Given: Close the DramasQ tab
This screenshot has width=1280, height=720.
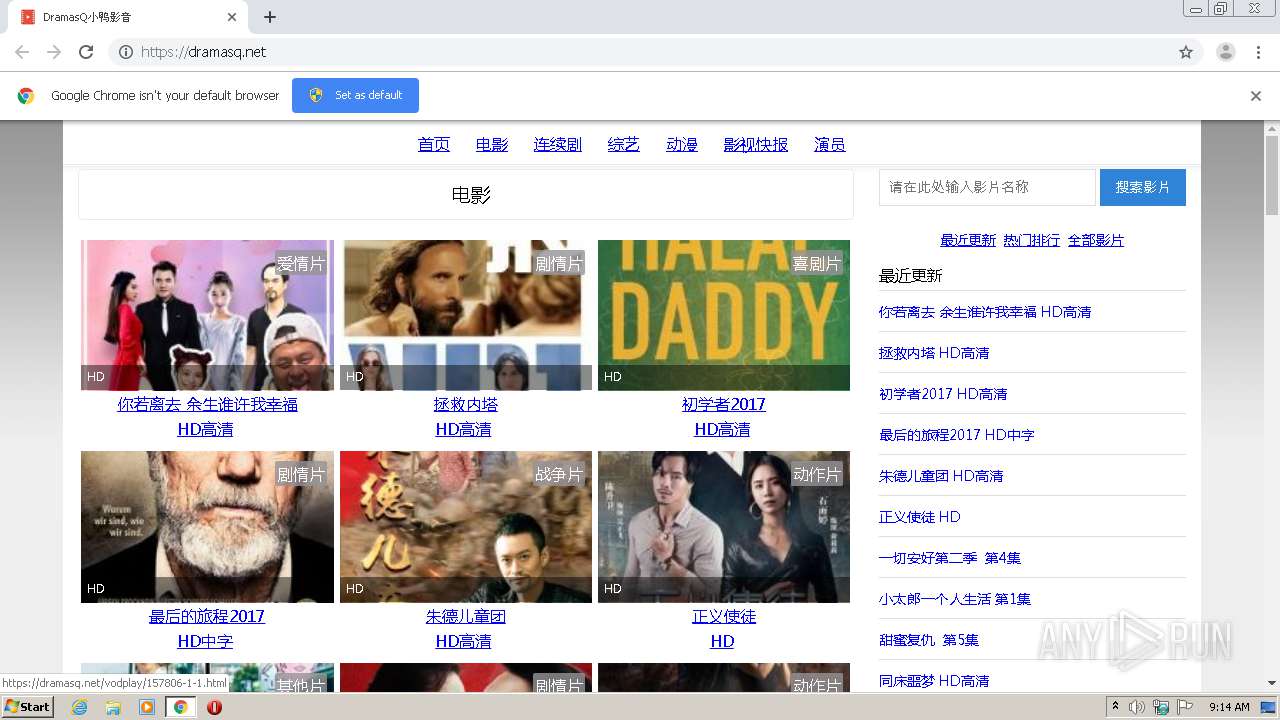Looking at the screenshot, I should point(232,17).
